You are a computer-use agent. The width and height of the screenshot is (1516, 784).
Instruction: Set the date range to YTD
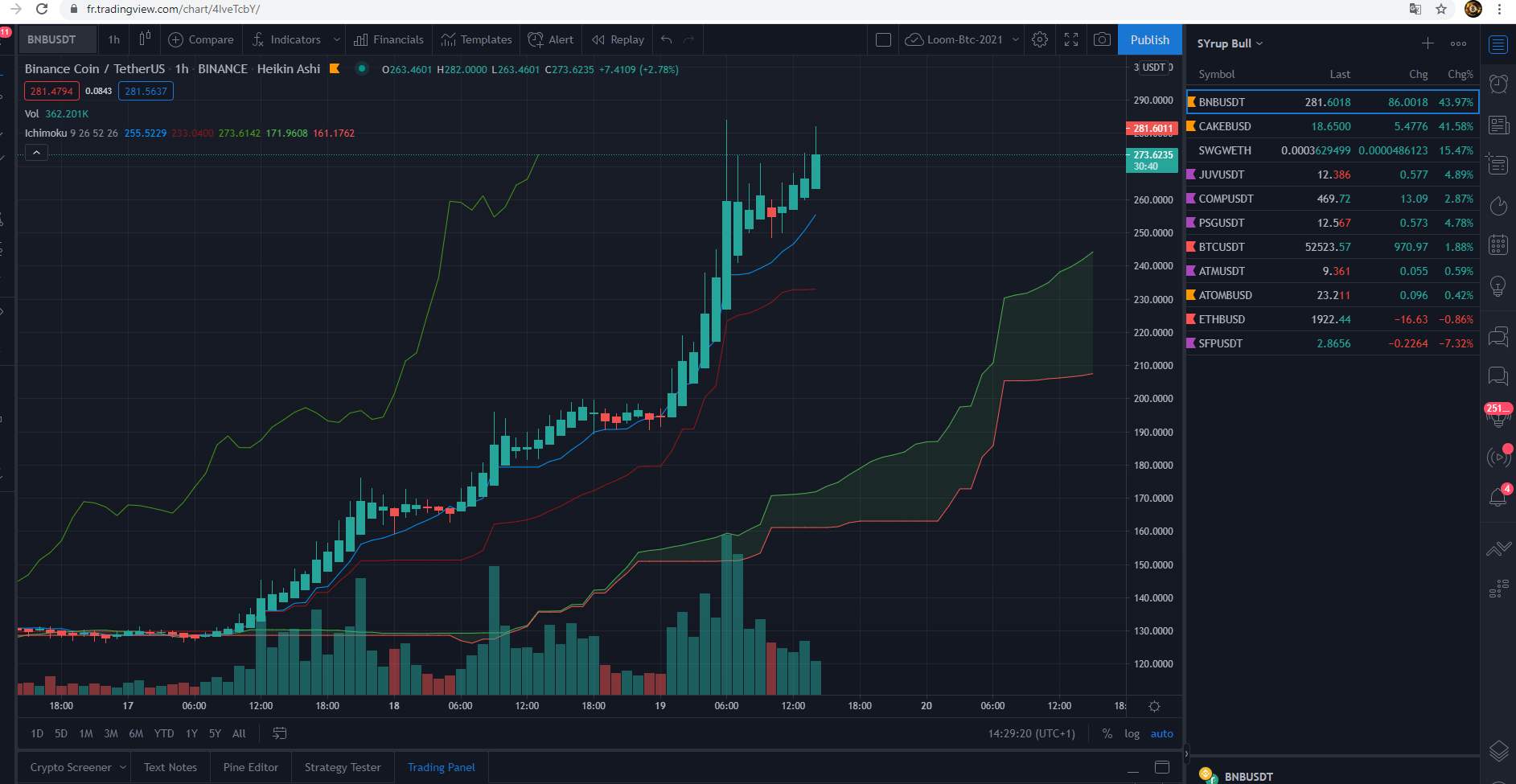pyautogui.click(x=164, y=733)
